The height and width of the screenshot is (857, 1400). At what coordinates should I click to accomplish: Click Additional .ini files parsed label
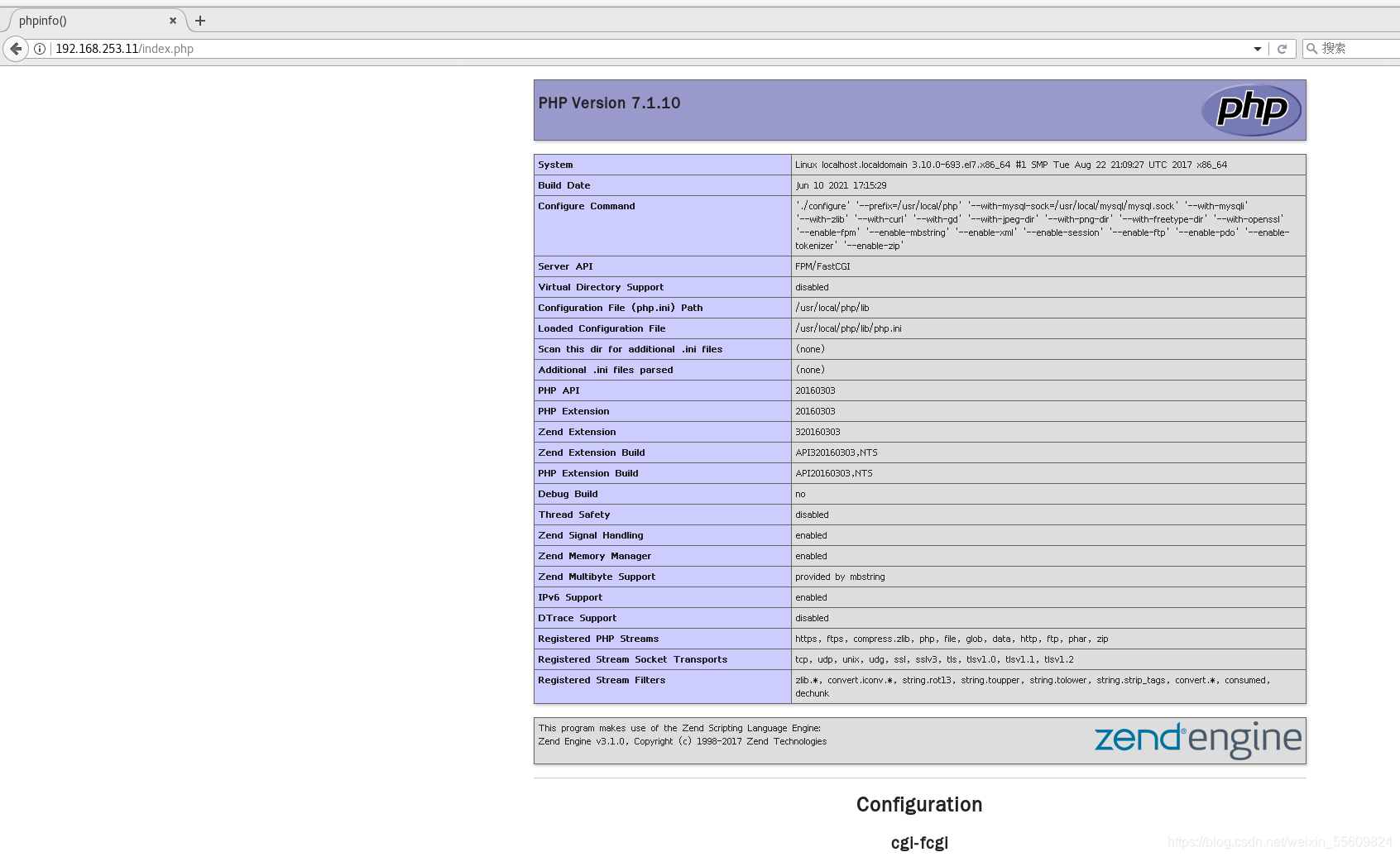tap(606, 370)
